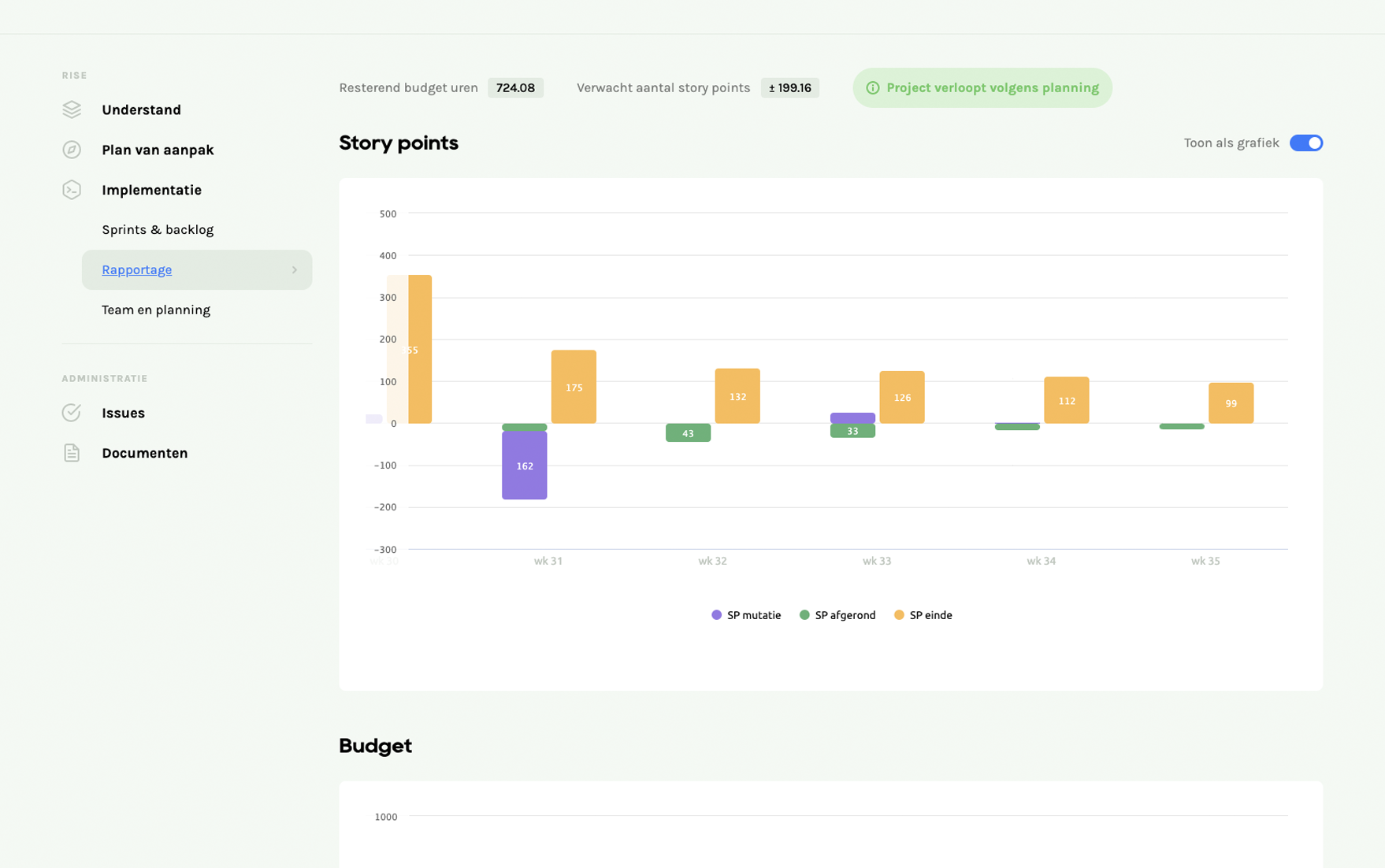Open the Team en planning page
The height and width of the screenshot is (868, 1385).
pyautogui.click(x=156, y=310)
